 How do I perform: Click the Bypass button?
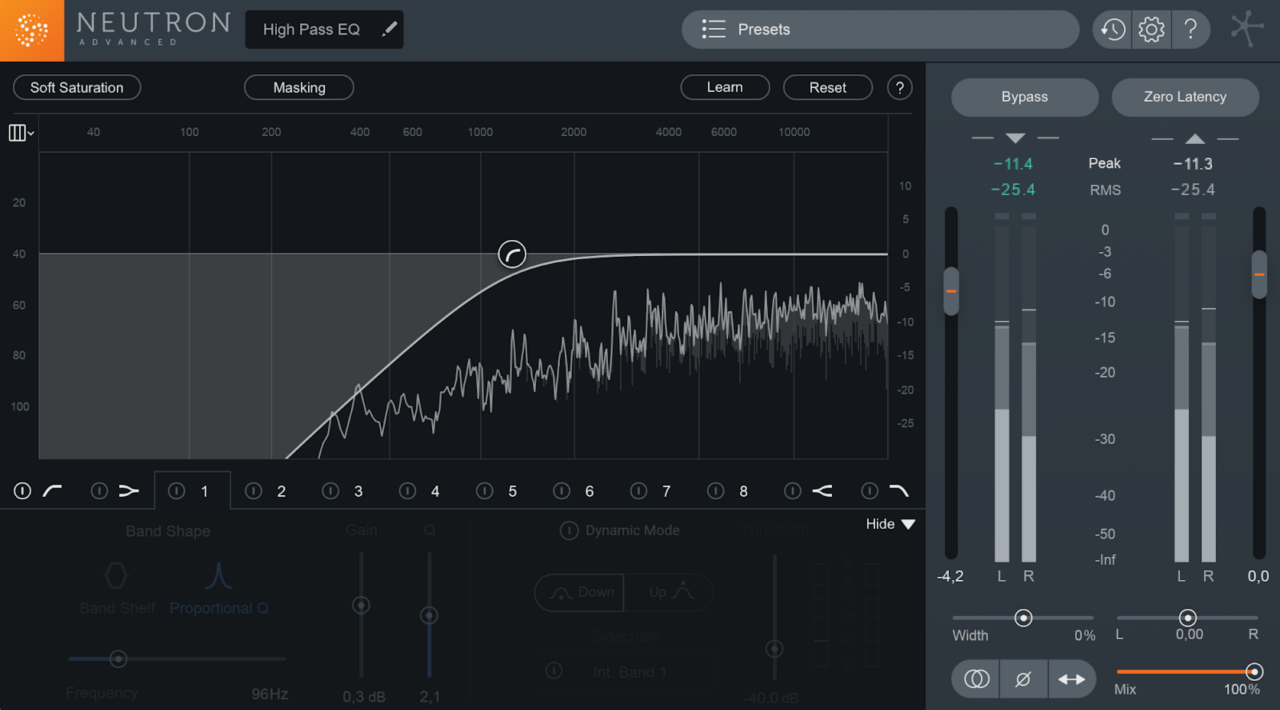[1025, 97]
